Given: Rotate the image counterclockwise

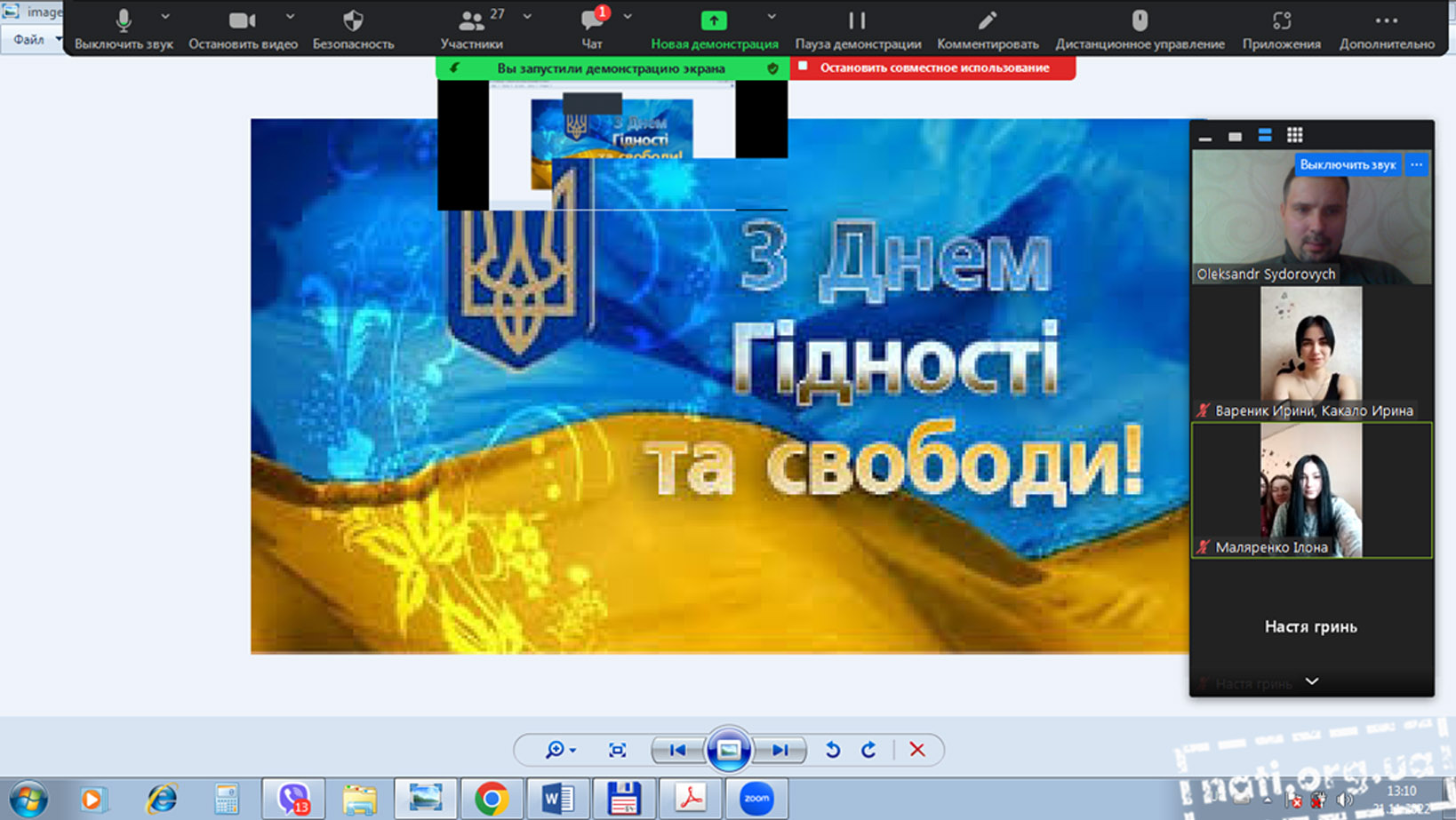Looking at the screenshot, I should coord(833,751).
